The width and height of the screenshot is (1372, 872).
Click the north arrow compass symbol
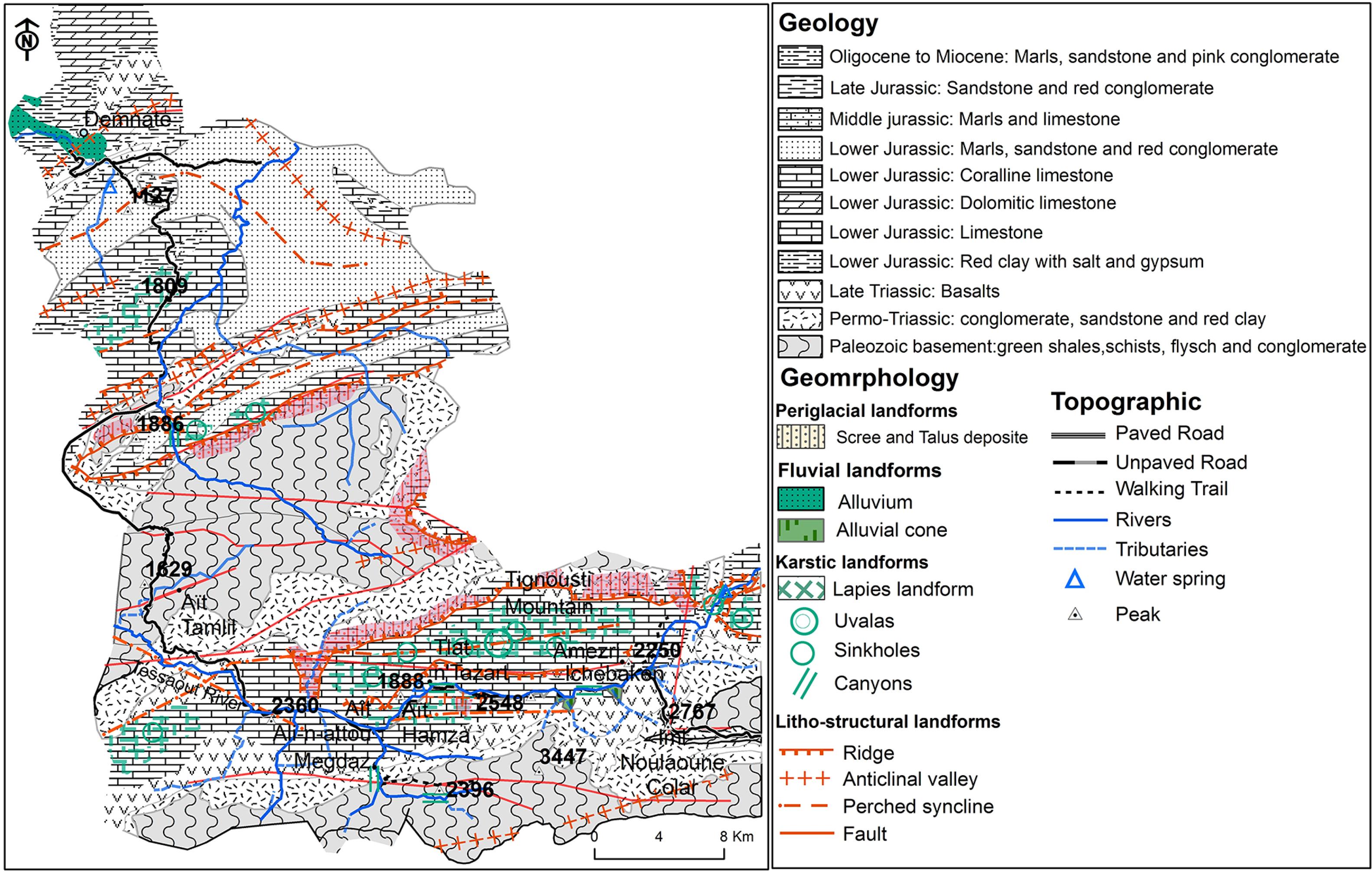point(27,39)
